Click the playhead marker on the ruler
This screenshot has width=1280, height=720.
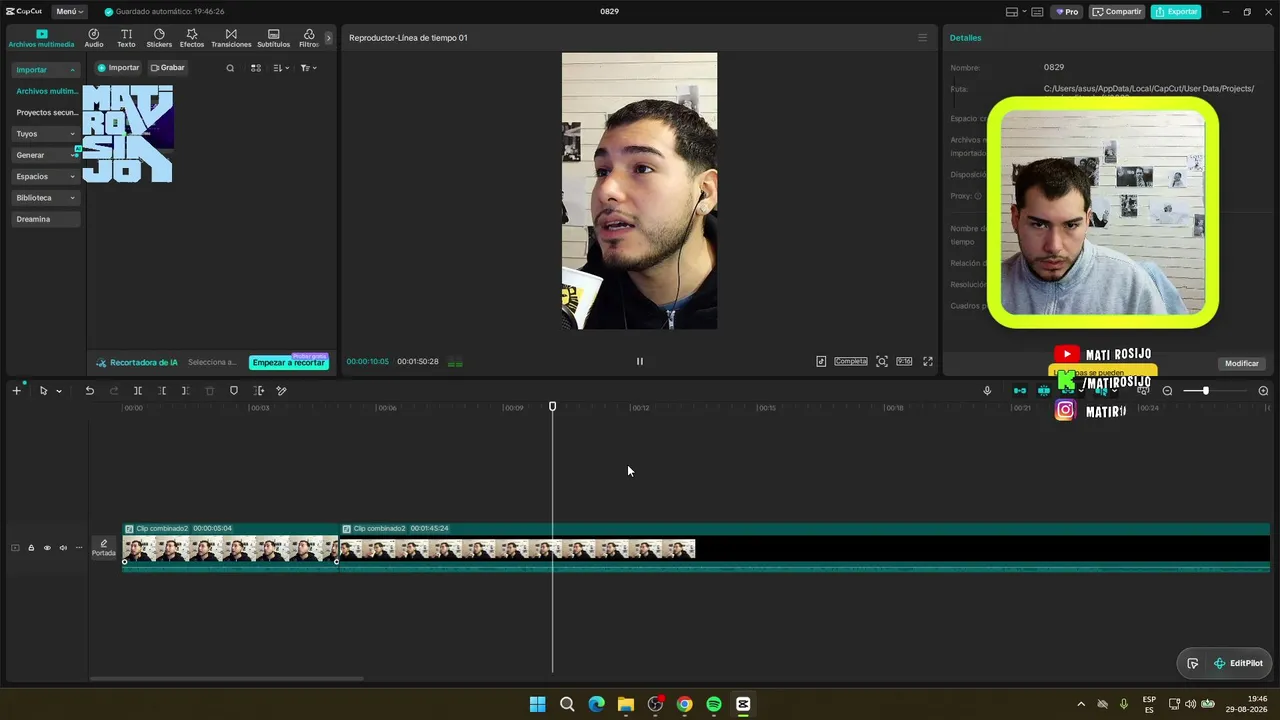tap(552, 407)
